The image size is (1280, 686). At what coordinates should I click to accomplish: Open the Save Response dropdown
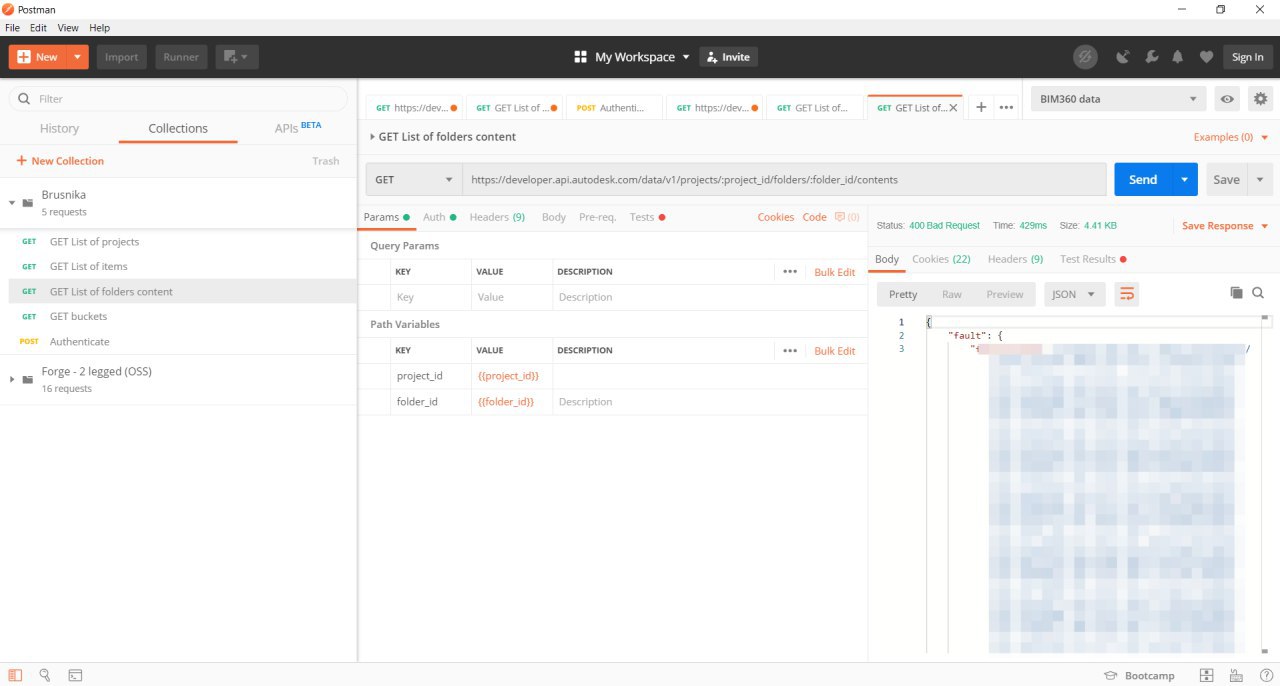click(1225, 226)
